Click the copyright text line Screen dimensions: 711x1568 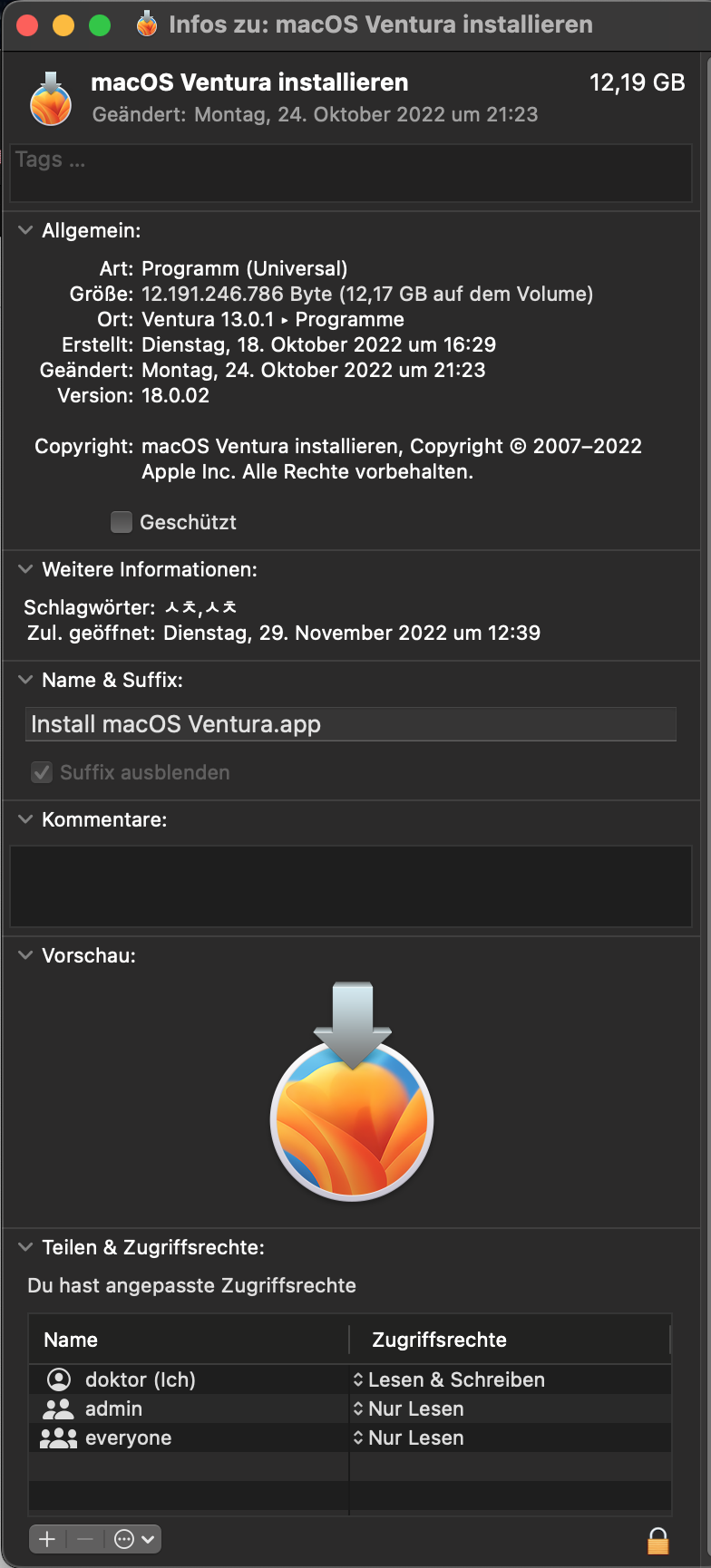pos(392,459)
